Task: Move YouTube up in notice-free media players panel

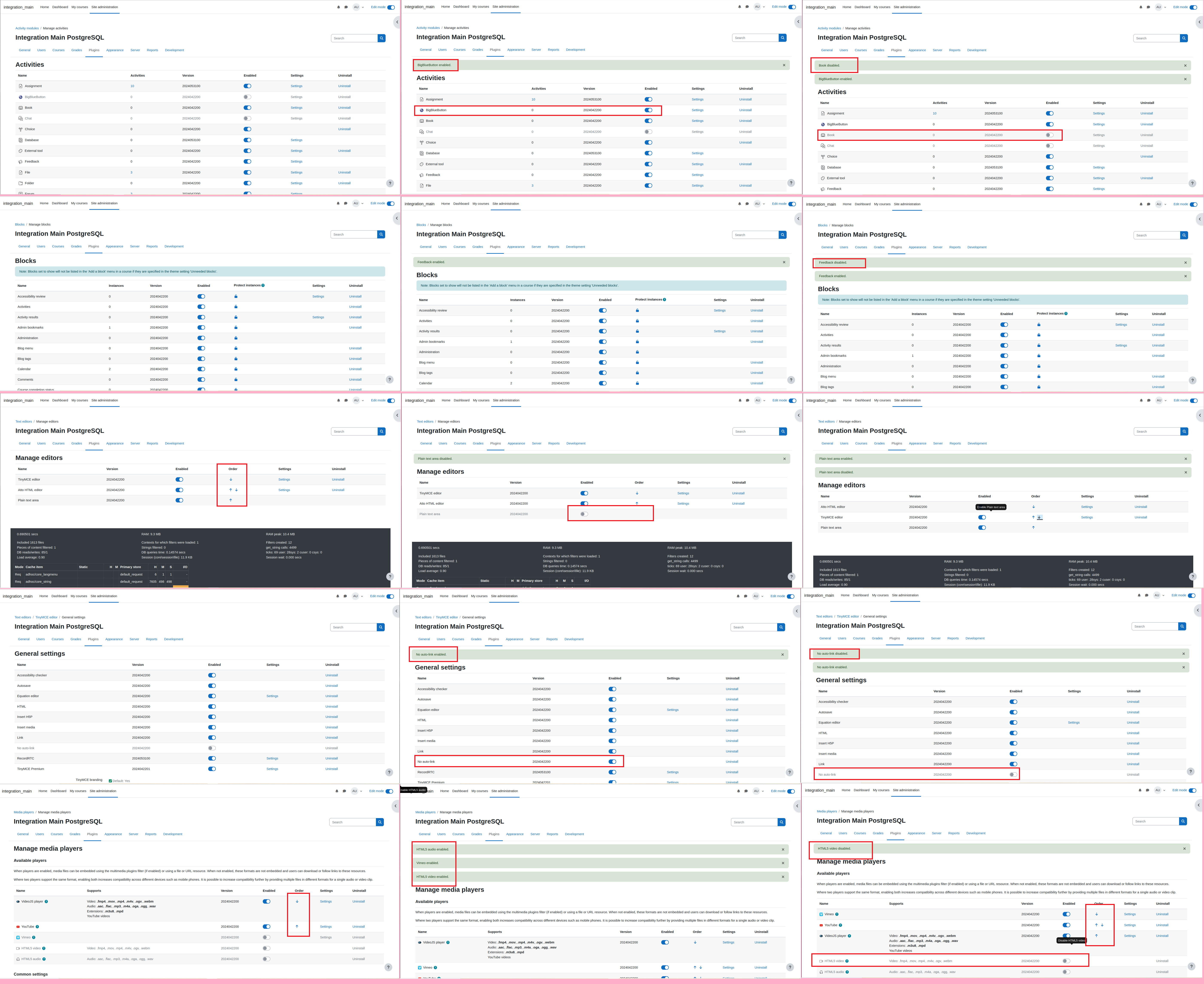Action: 297,927
